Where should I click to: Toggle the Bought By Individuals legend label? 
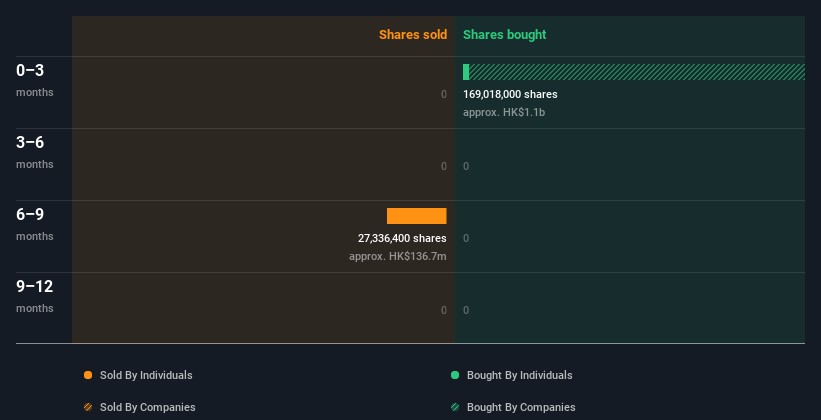tap(519, 376)
